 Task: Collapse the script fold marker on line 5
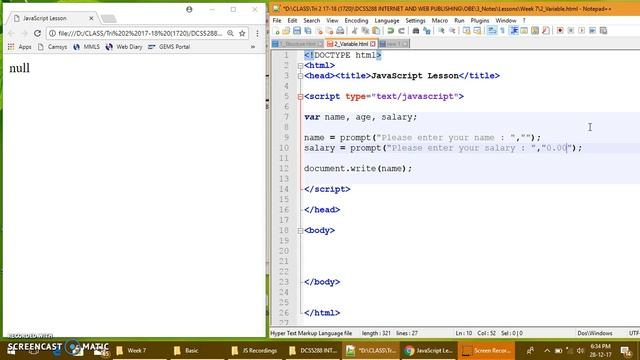point(300,97)
